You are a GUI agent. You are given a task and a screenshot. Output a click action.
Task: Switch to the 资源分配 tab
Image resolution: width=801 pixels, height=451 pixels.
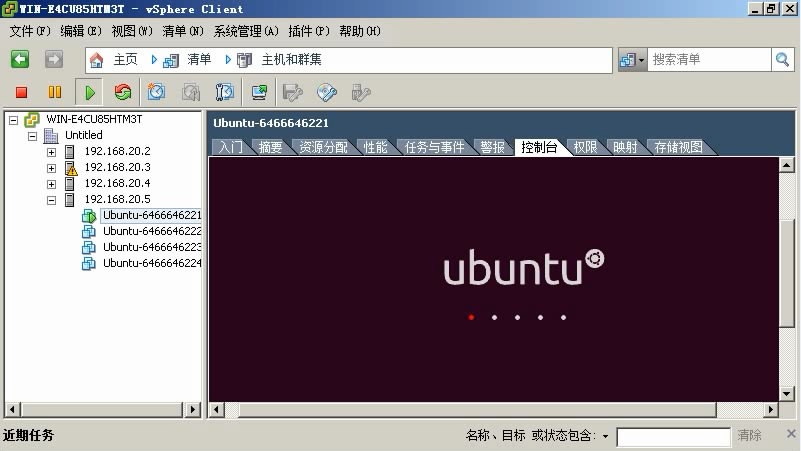pos(323,147)
